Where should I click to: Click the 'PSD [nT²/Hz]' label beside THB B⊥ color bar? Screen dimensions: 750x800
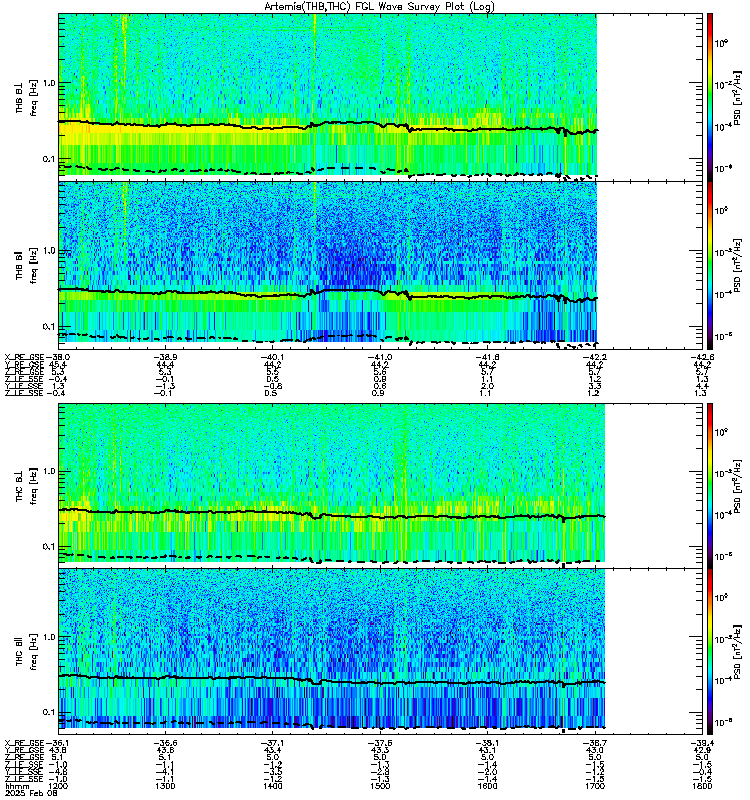(x=738, y=97)
